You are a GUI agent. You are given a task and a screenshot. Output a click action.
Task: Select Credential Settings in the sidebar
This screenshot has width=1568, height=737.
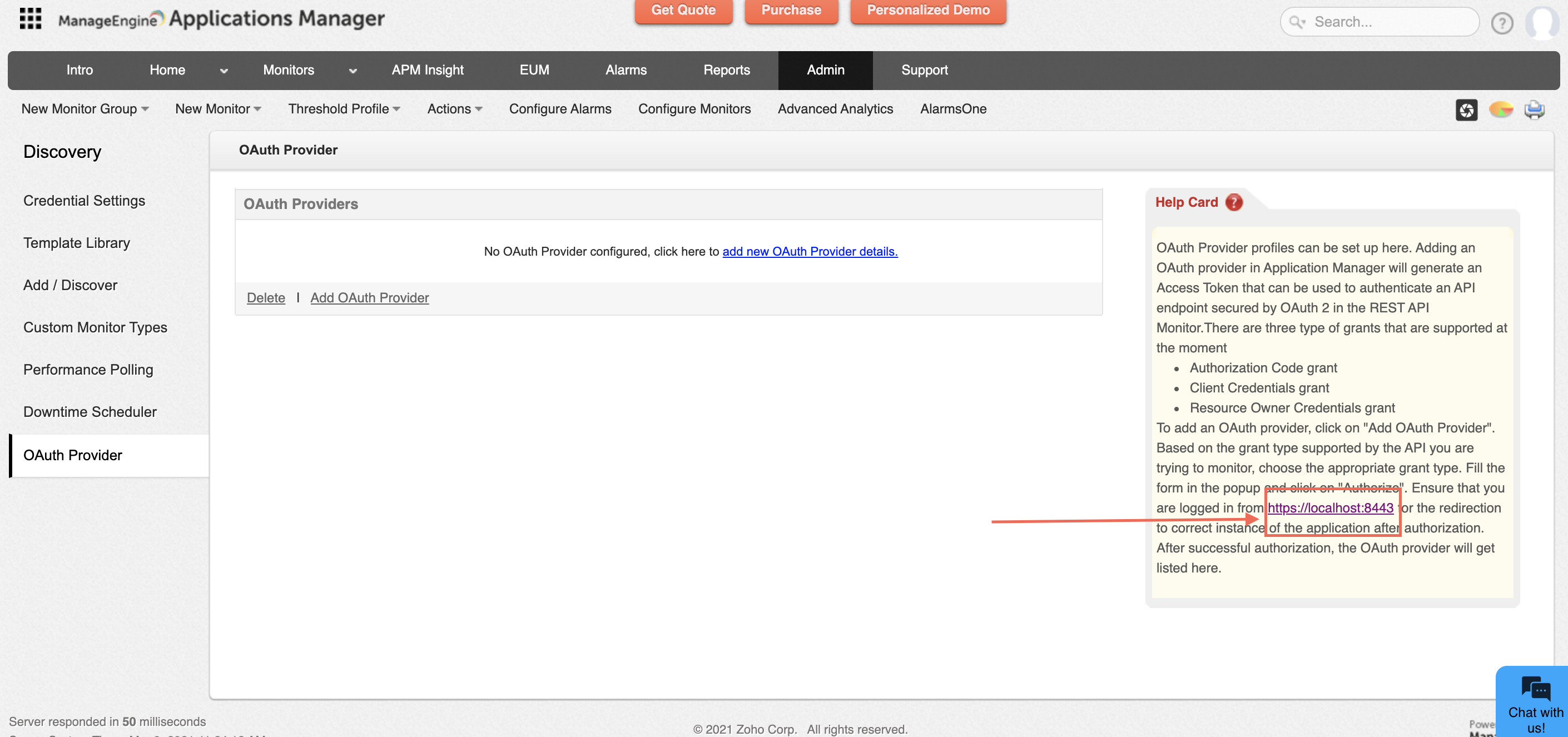coord(84,201)
